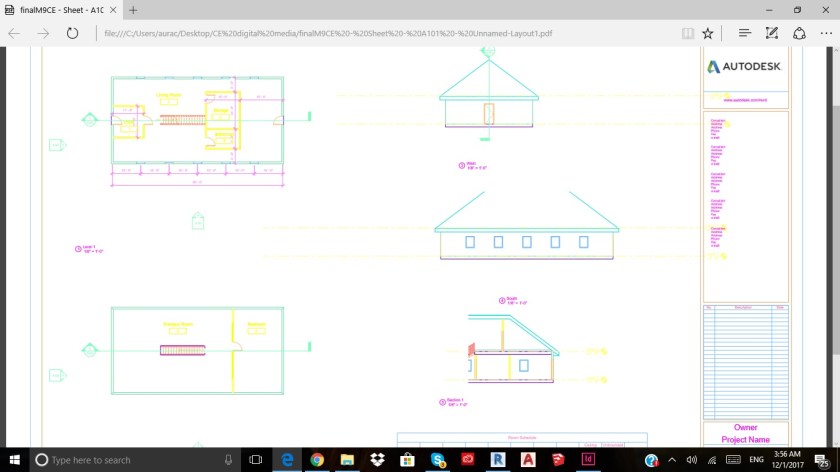Click the back navigation arrow

click(x=14, y=33)
